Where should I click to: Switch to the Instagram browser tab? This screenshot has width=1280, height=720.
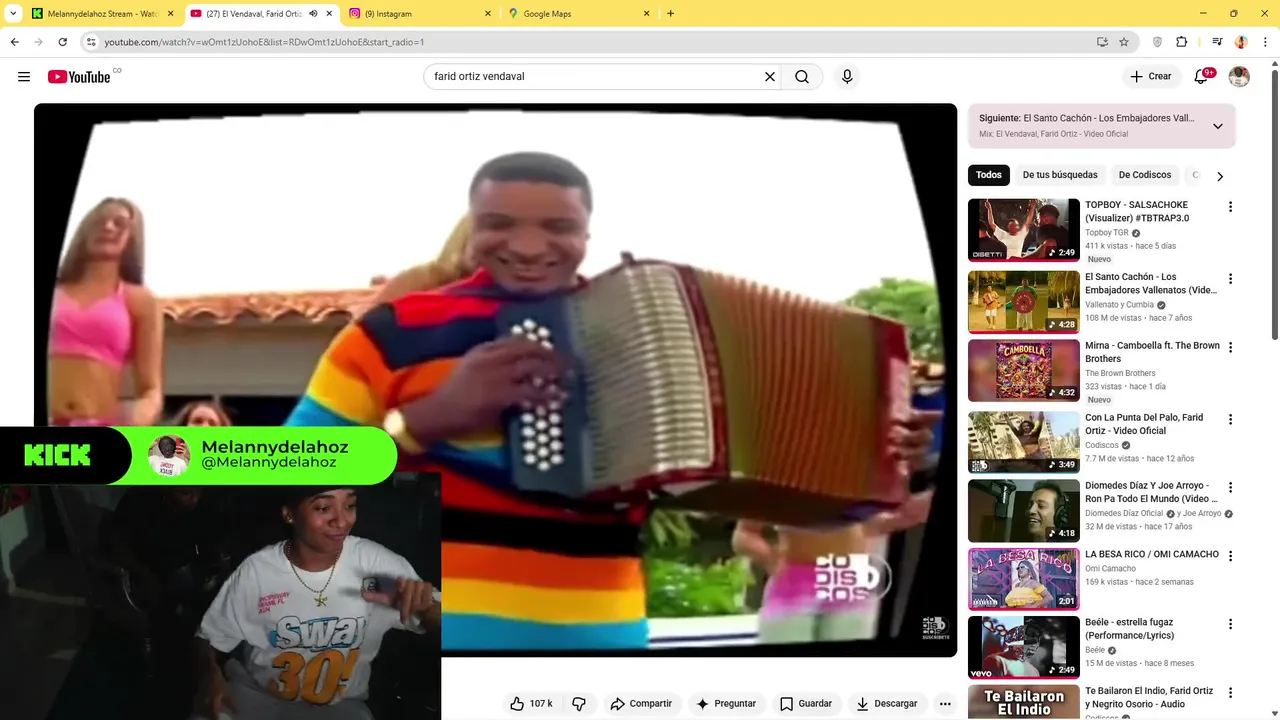pos(420,14)
